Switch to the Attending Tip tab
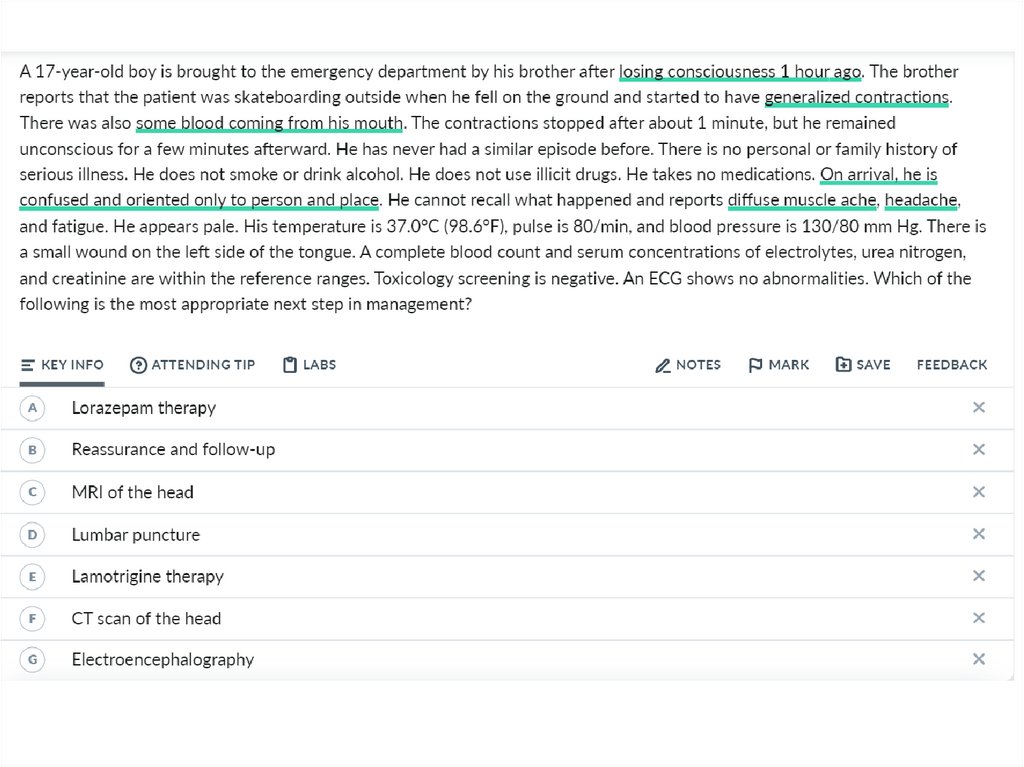Screen dimensions: 1024x767 [x=192, y=365]
